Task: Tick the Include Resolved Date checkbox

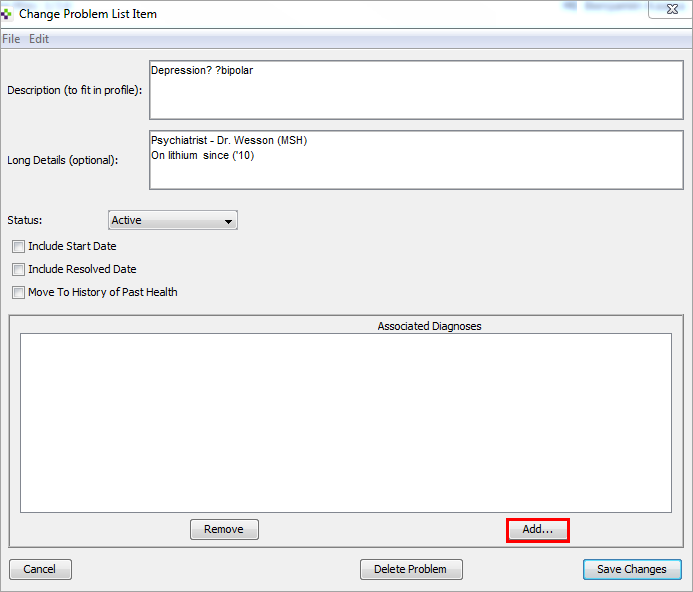Action: [x=18, y=269]
